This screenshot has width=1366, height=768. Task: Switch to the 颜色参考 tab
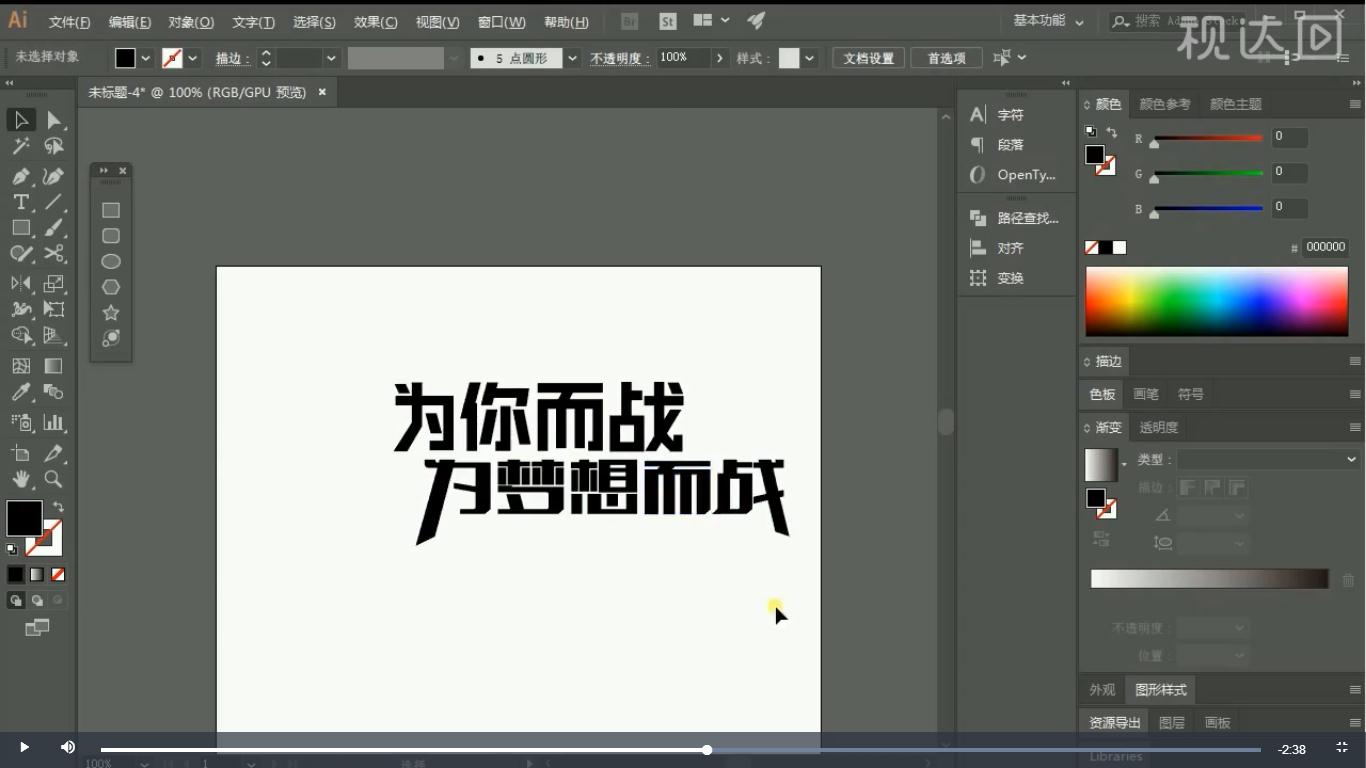click(x=1165, y=103)
